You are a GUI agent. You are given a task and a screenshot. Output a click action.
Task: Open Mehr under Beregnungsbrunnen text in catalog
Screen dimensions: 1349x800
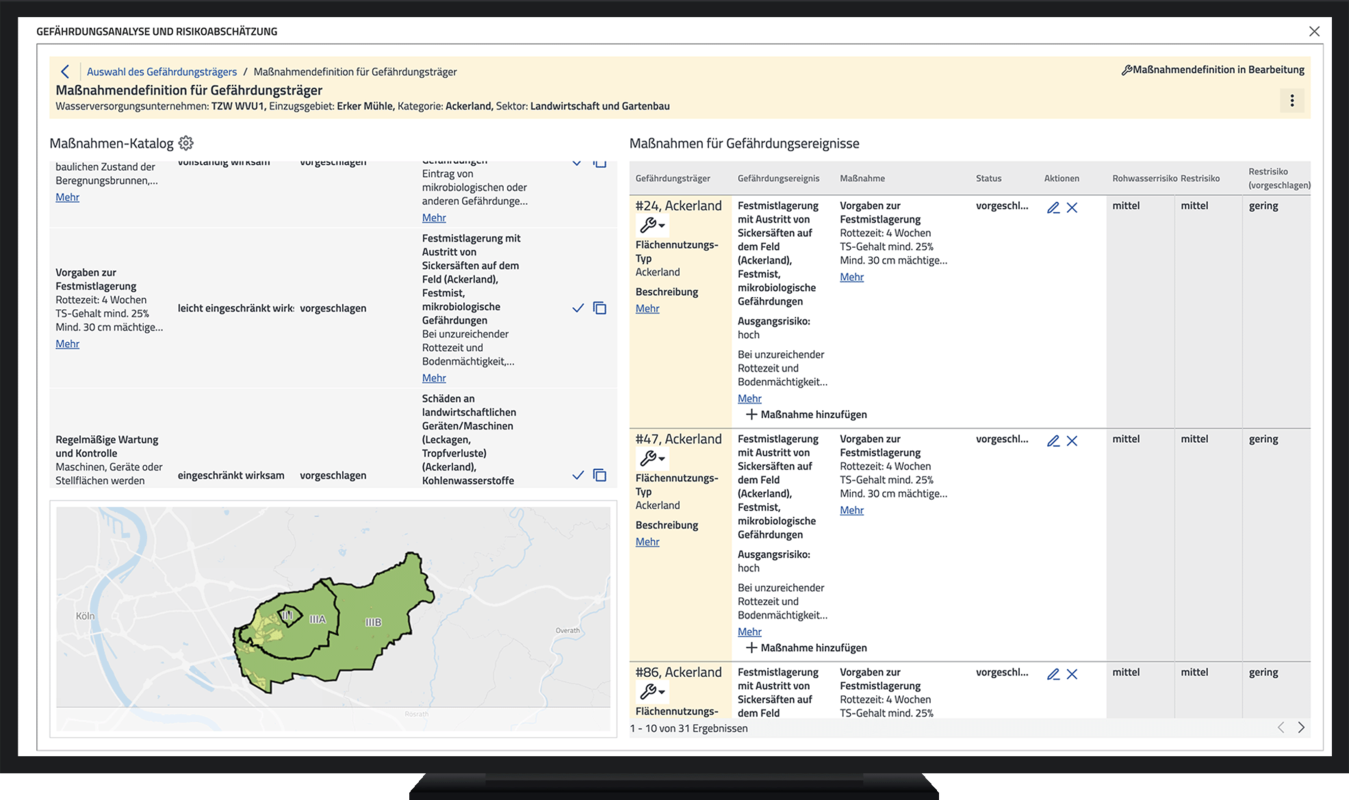pyautogui.click(x=67, y=197)
